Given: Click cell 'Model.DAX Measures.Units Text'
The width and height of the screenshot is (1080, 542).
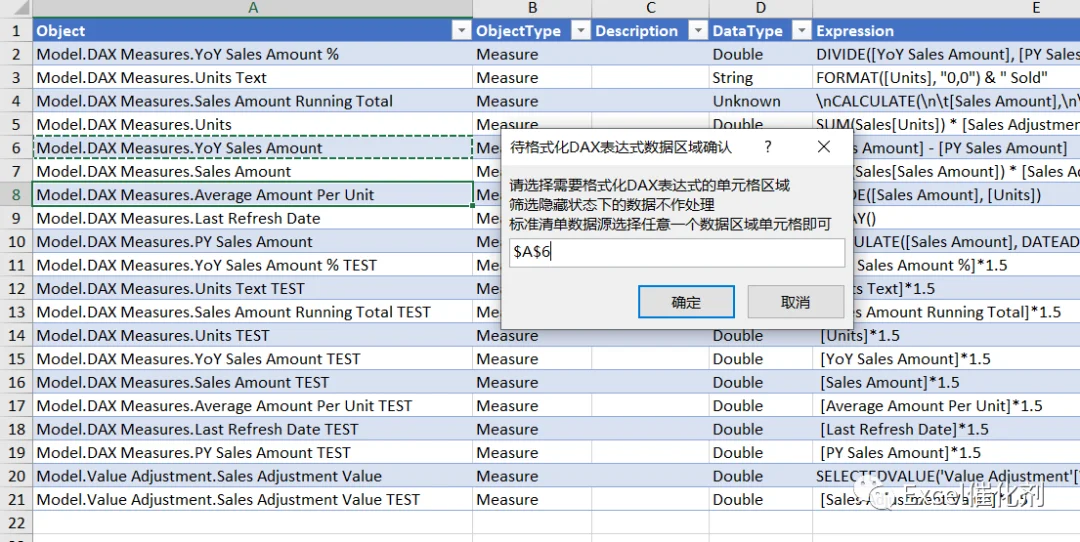Looking at the screenshot, I should click(x=253, y=78).
